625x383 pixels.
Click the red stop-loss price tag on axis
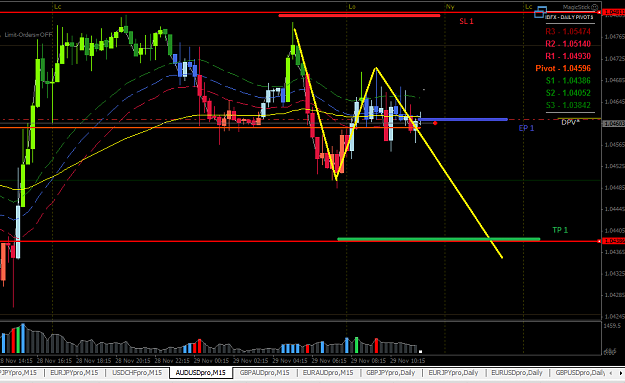[613, 12]
